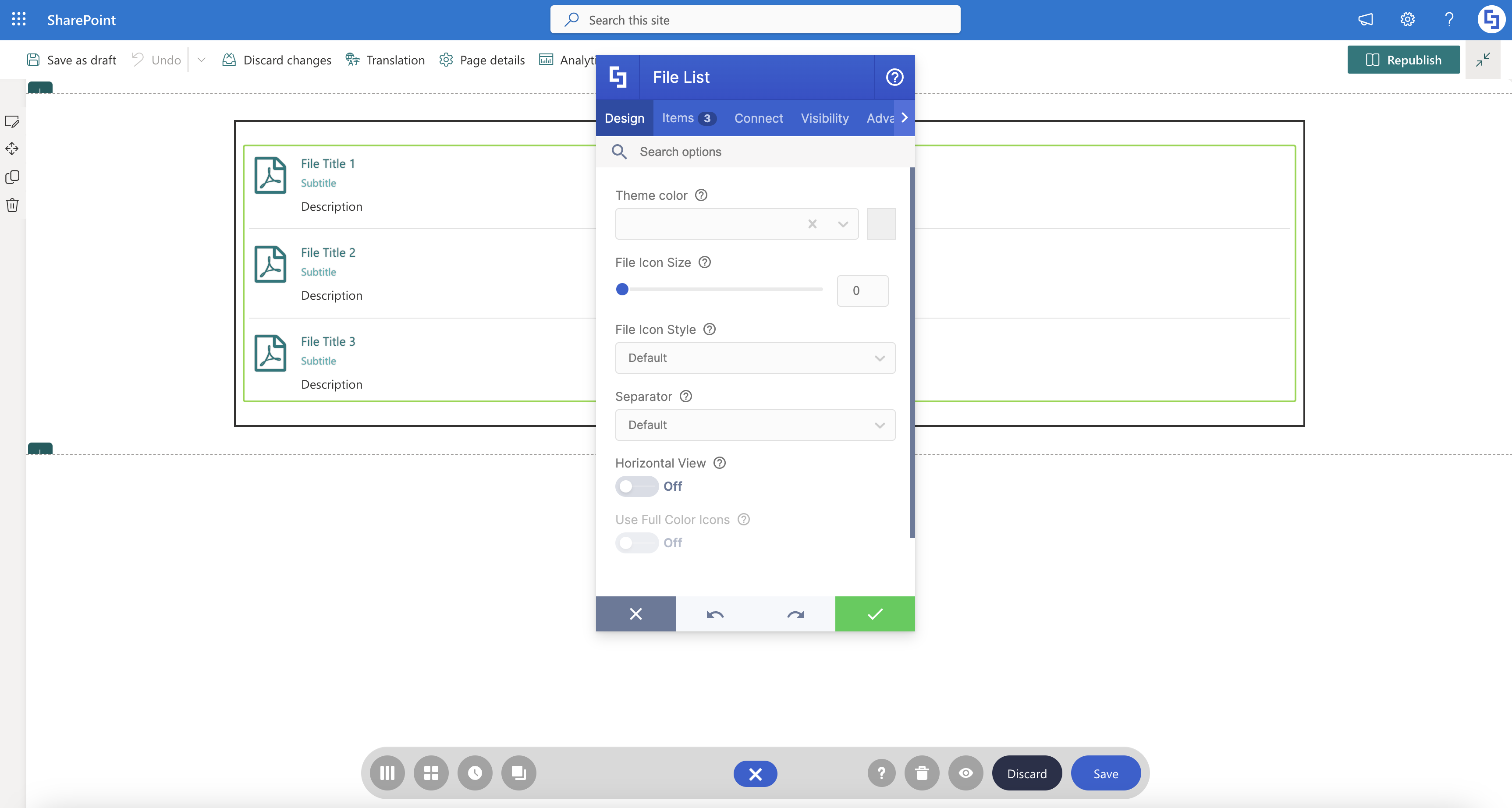Viewport: 1512px width, 808px height.
Task: Toggle the eye preview icon in bottom toolbar
Action: [965, 773]
